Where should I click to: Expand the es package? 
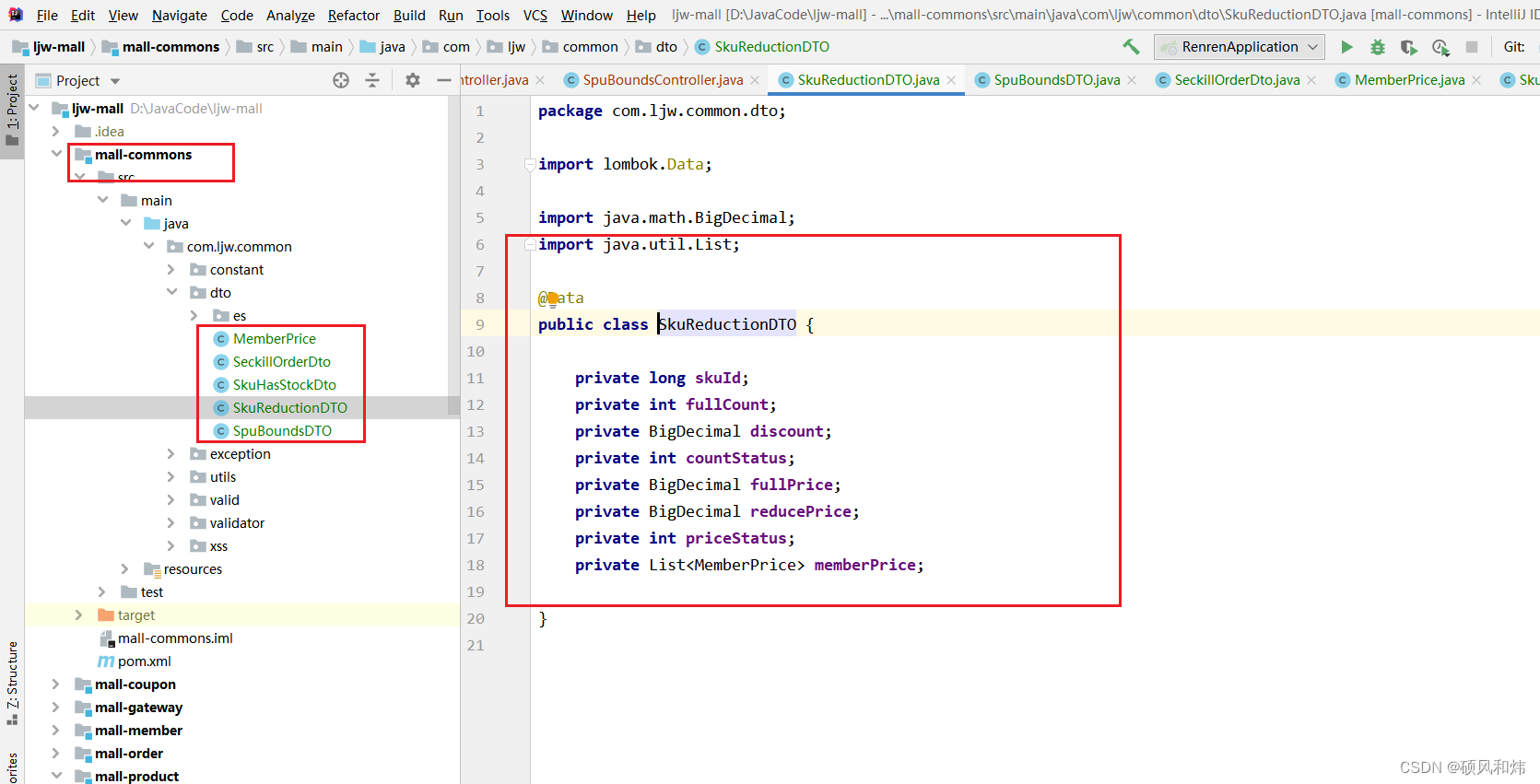coord(195,316)
